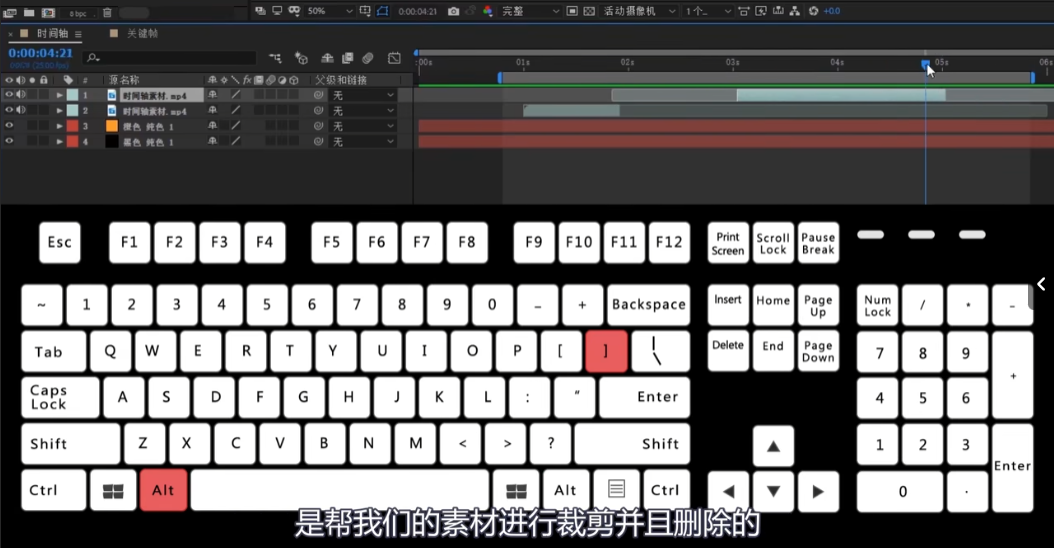This screenshot has width=1054, height=548.
Task: Close the 时间轴 tab with x
Action: 10,34
